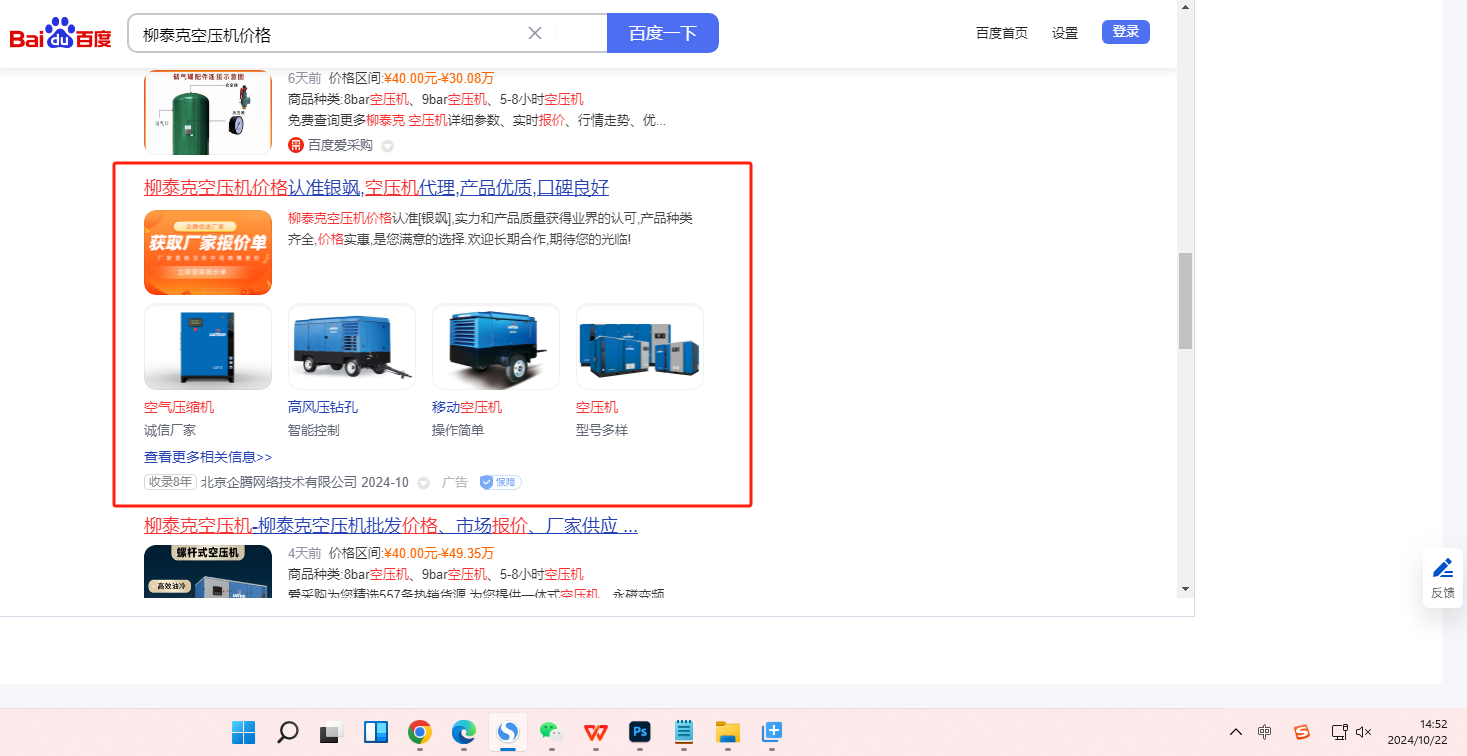
Task: Click the 移动空压机 product link
Action: [467, 407]
